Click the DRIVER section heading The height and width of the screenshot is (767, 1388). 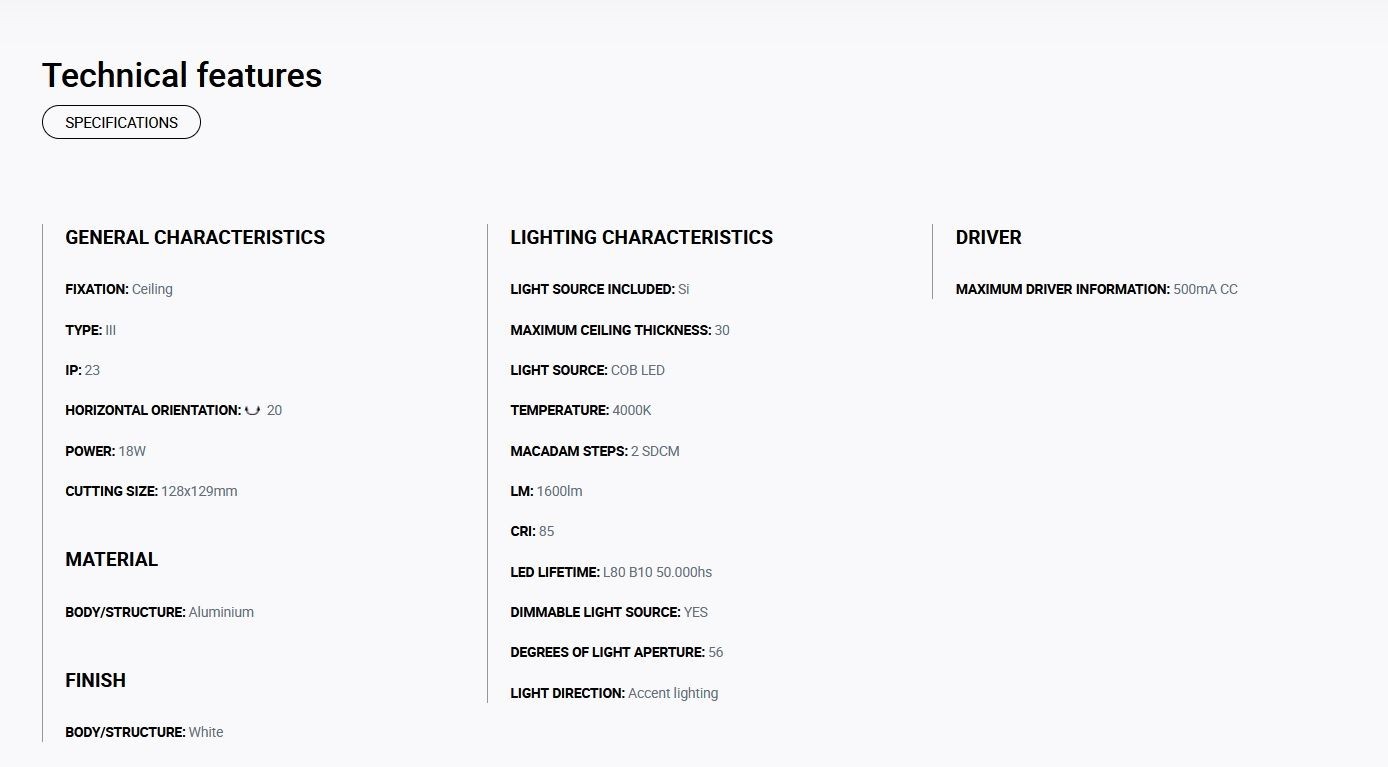[x=989, y=237]
